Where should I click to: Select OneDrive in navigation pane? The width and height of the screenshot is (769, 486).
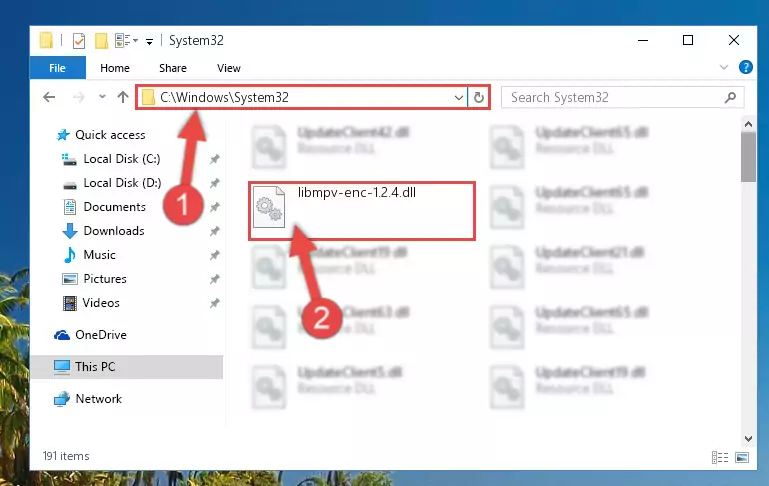point(101,334)
